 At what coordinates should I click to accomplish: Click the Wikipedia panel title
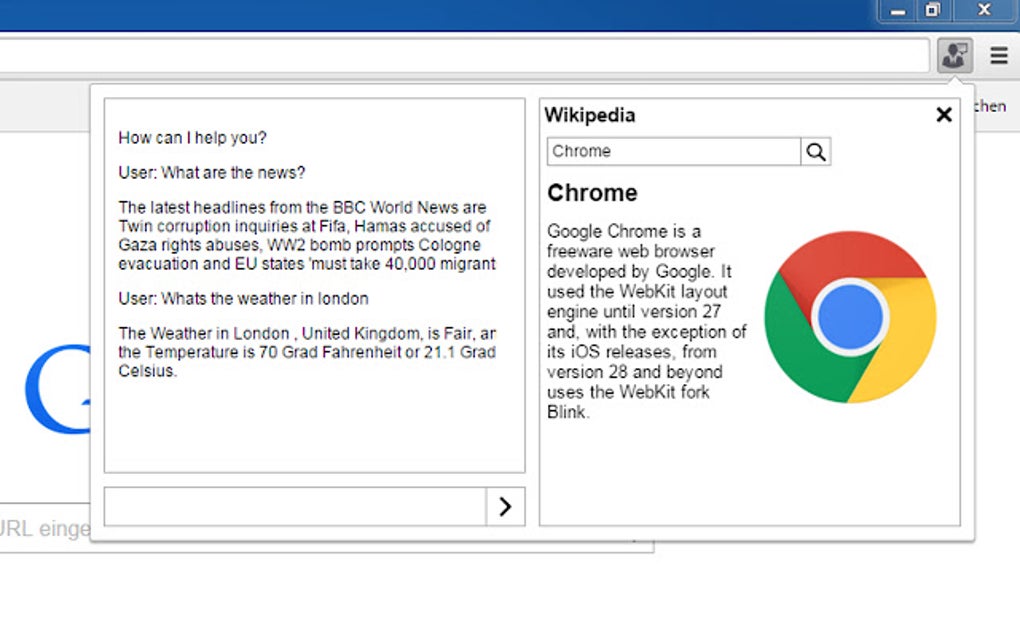[590, 115]
